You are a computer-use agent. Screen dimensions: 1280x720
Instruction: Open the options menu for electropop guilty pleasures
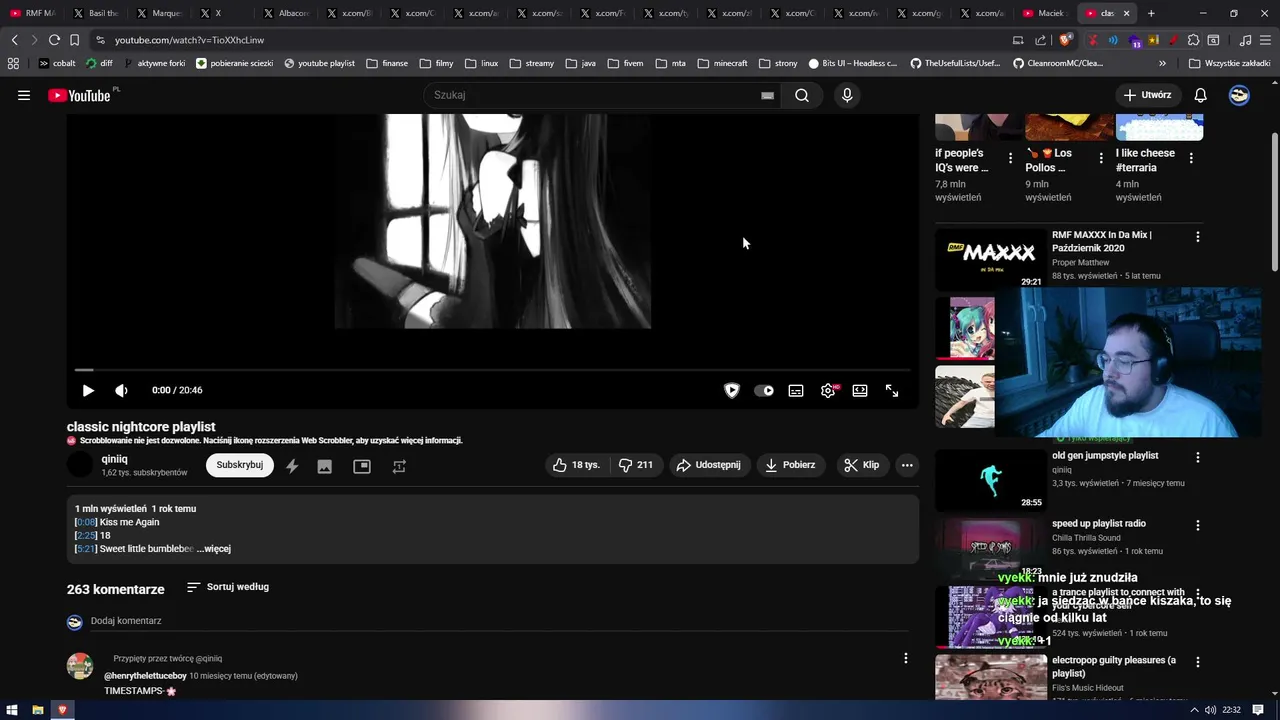[1197, 662]
